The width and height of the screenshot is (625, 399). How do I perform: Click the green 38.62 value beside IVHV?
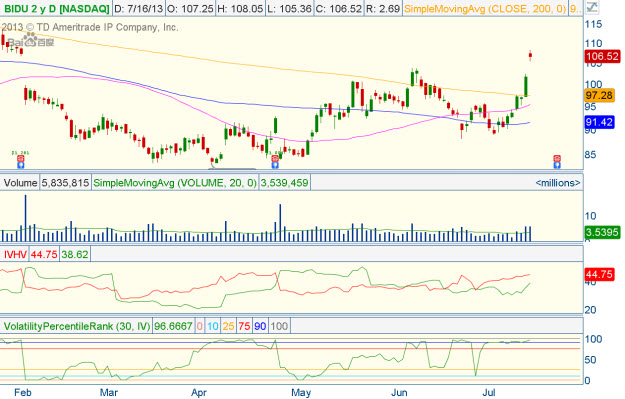tap(75, 254)
